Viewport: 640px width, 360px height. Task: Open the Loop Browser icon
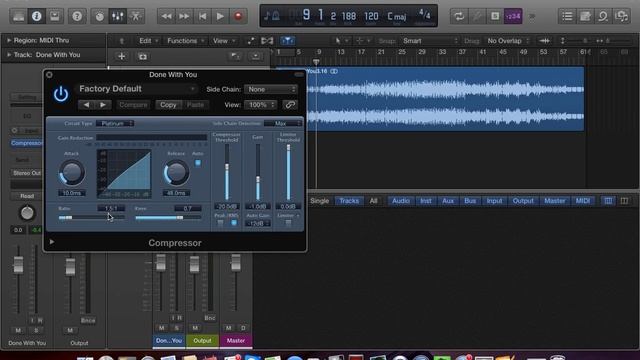pos(603,16)
